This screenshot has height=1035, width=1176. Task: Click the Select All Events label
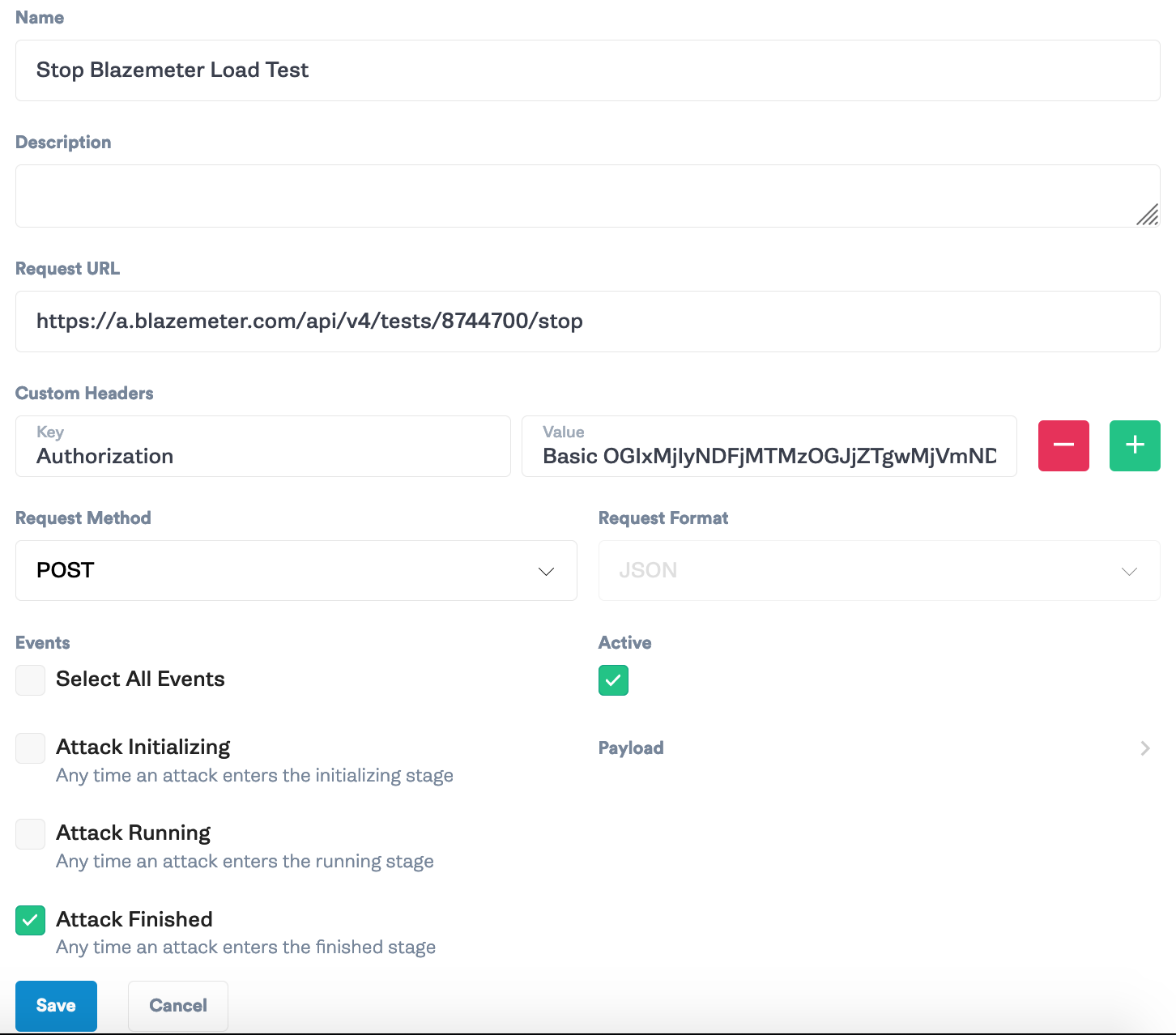click(x=140, y=679)
